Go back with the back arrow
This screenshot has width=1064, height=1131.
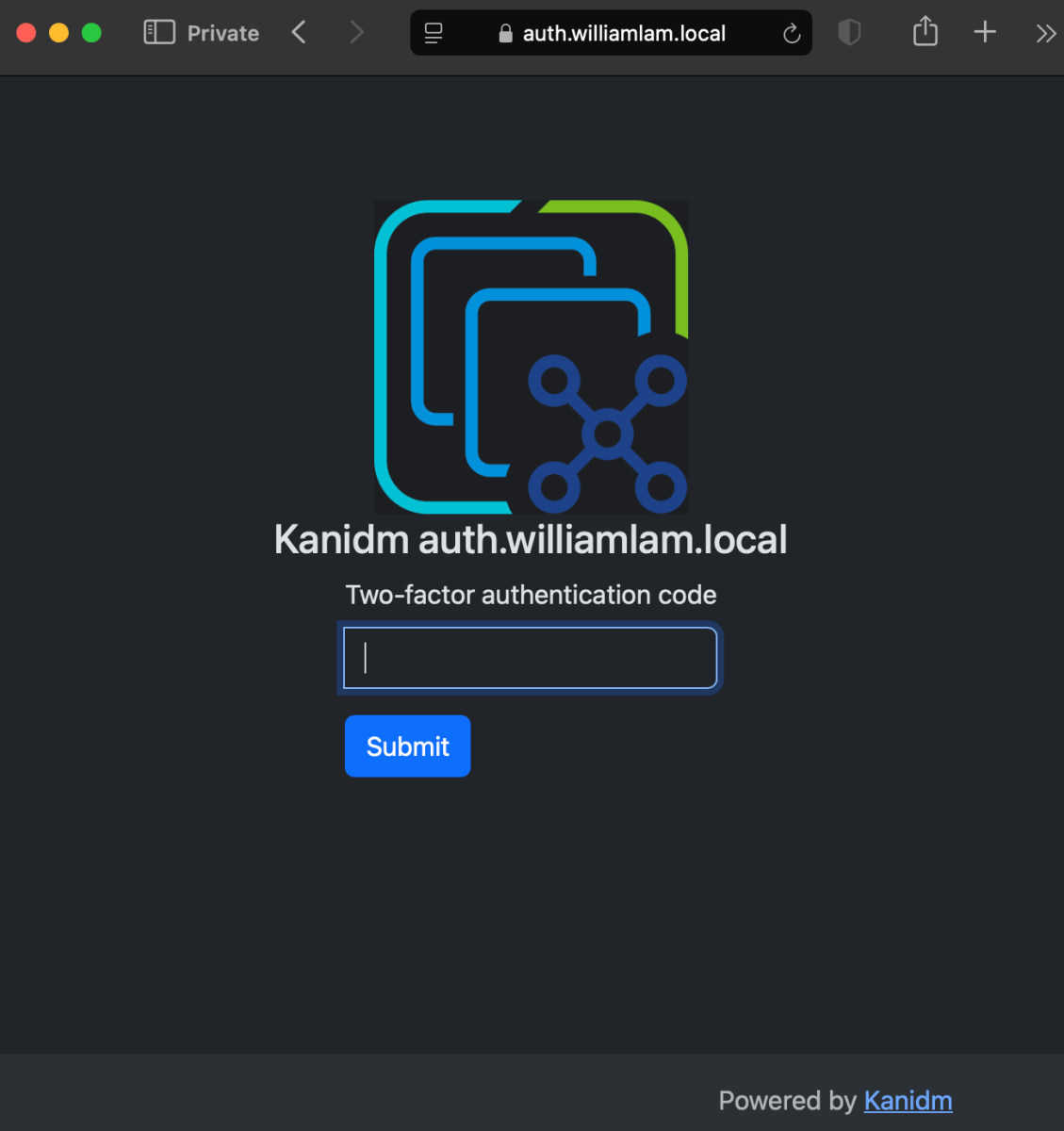point(299,33)
